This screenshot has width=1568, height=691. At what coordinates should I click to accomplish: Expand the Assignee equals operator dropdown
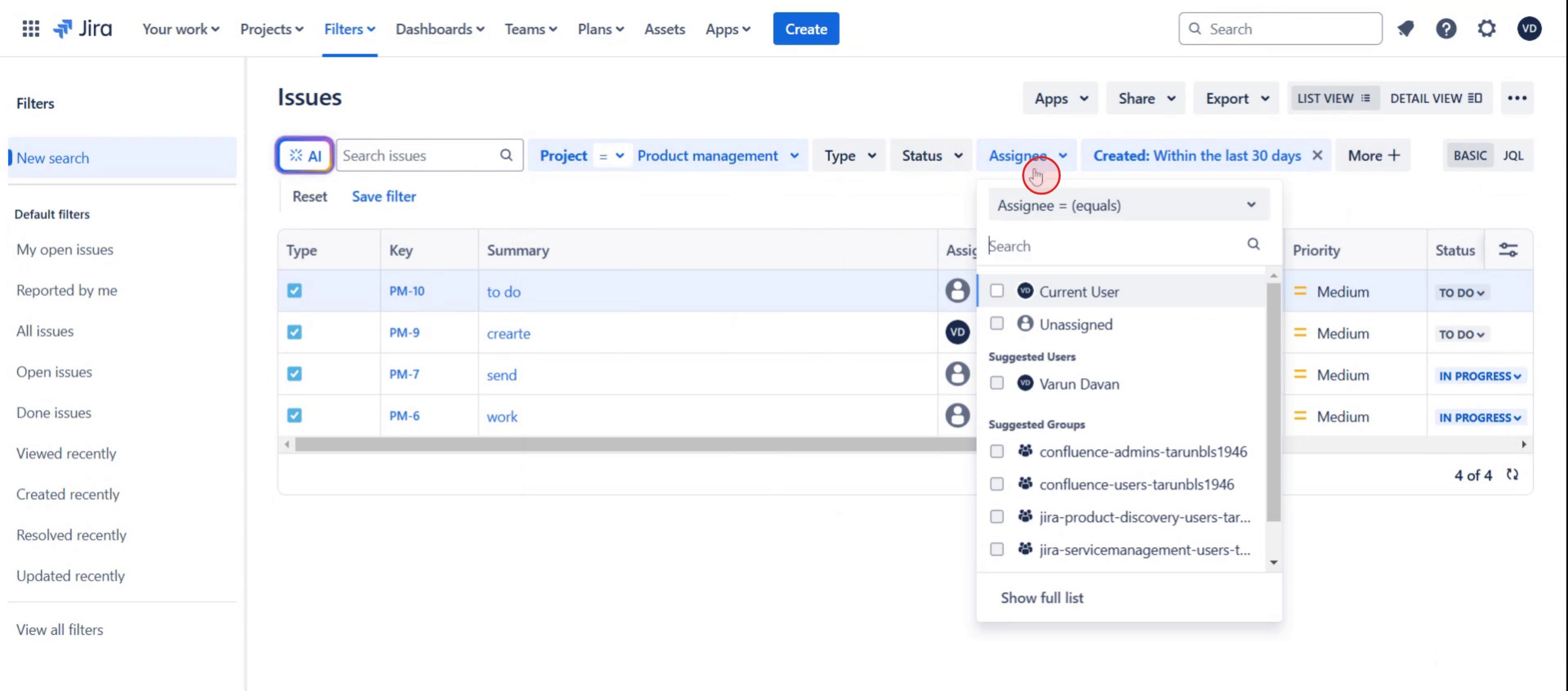pyautogui.click(x=1128, y=205)
